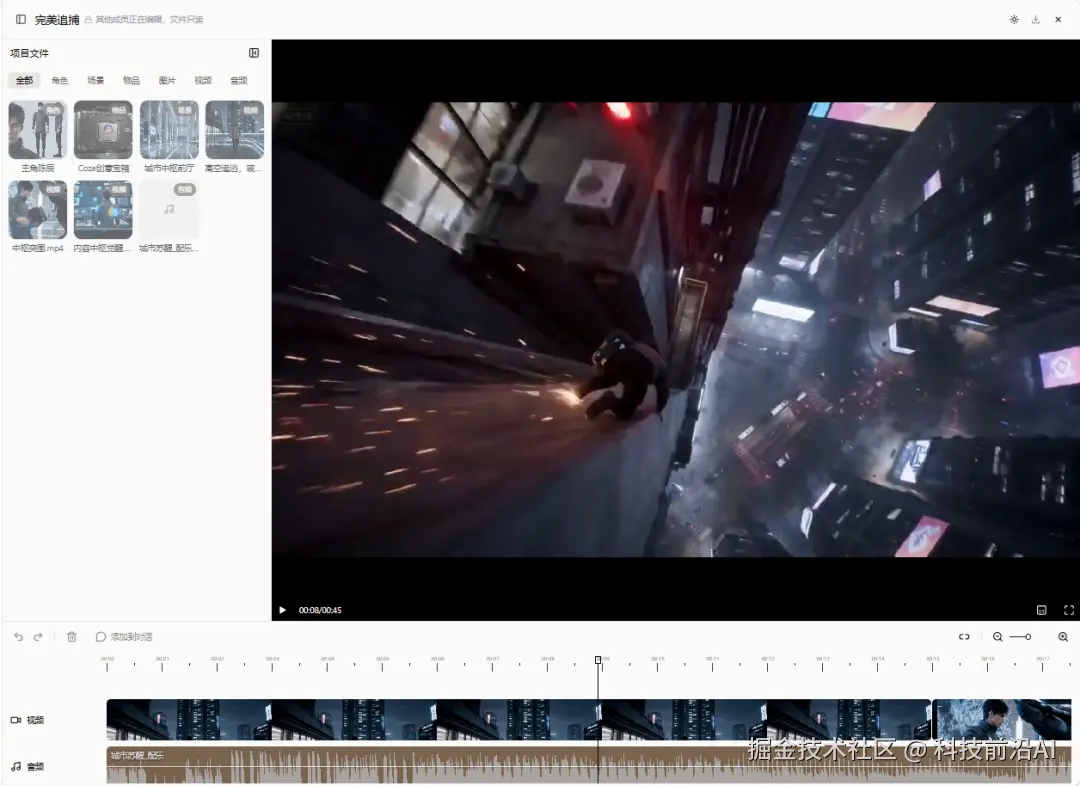
Task: Enter fullscreen with the fullscreen icon
Action: pyautogui.click(x=1069, y=610)
